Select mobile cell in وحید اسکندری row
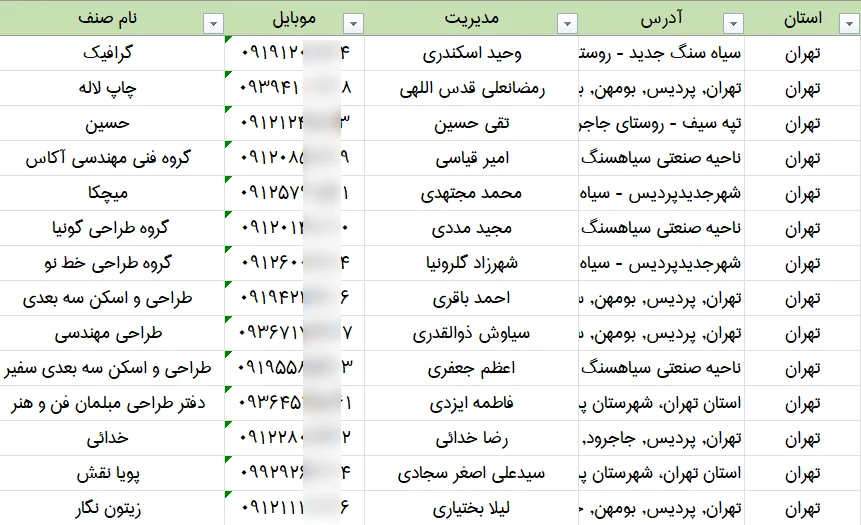861x525 pixels. coord(294,53)
